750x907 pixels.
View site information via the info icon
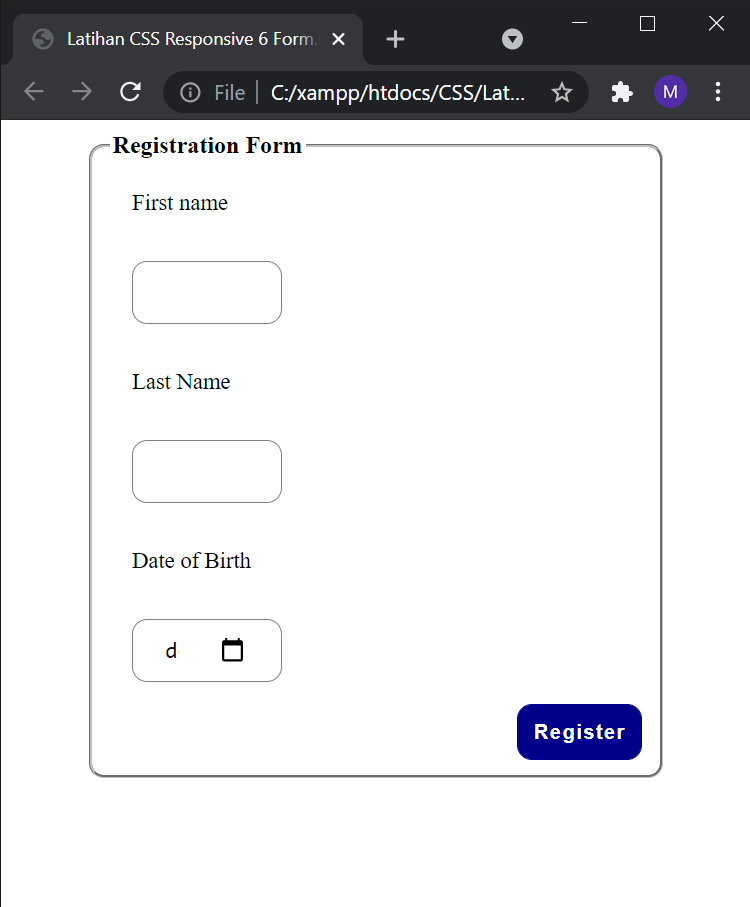coord(190,93)
